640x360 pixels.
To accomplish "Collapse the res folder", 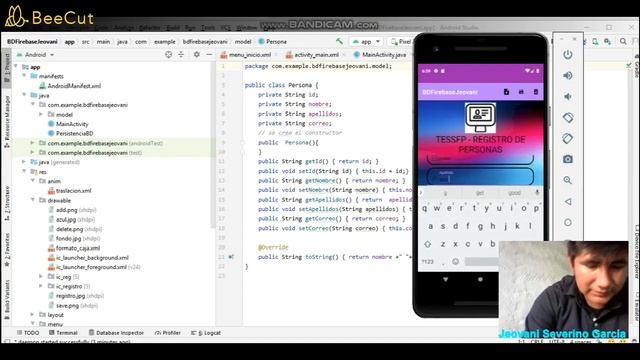I will tap(24, 171).
